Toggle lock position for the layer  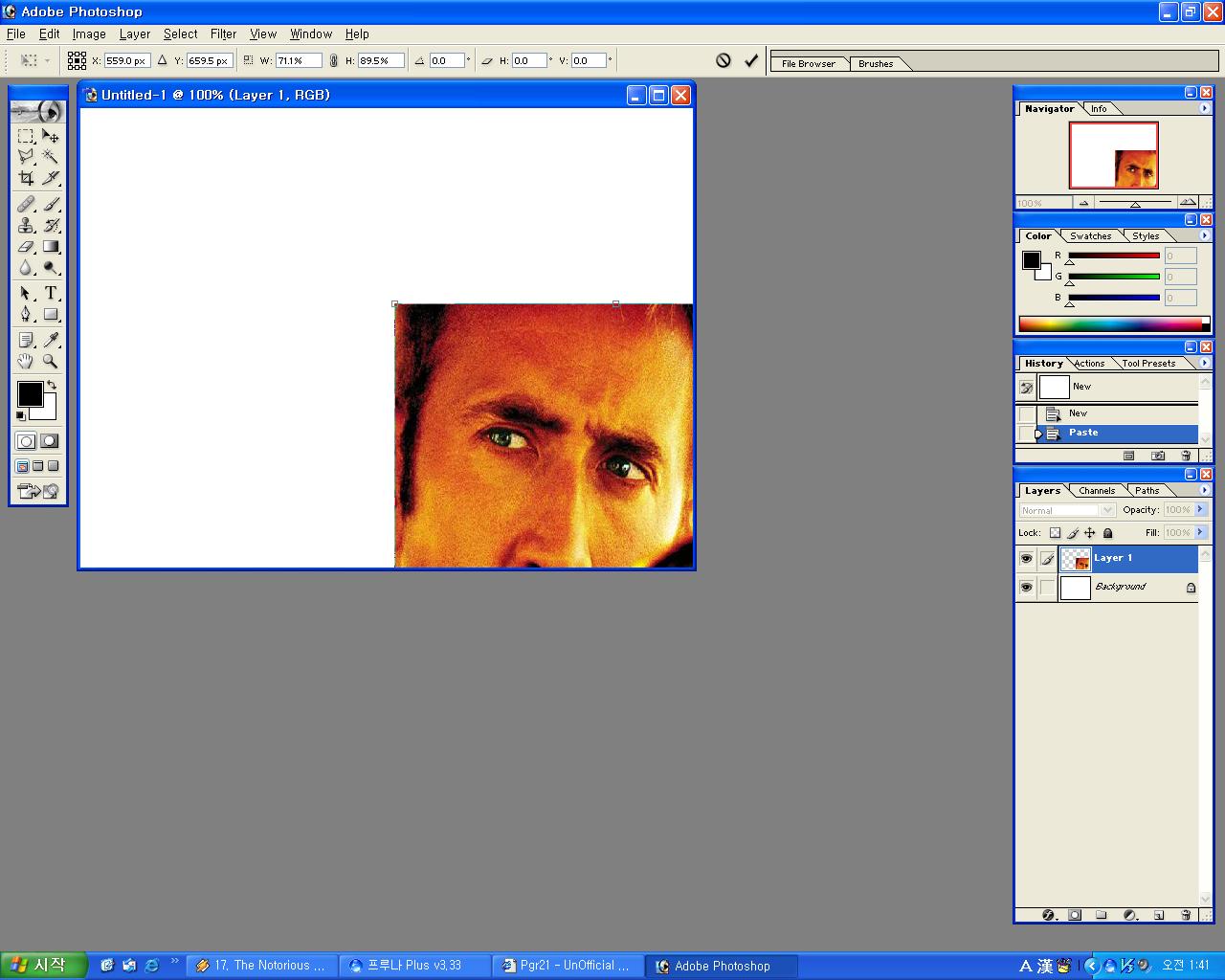coord(1089,533)
